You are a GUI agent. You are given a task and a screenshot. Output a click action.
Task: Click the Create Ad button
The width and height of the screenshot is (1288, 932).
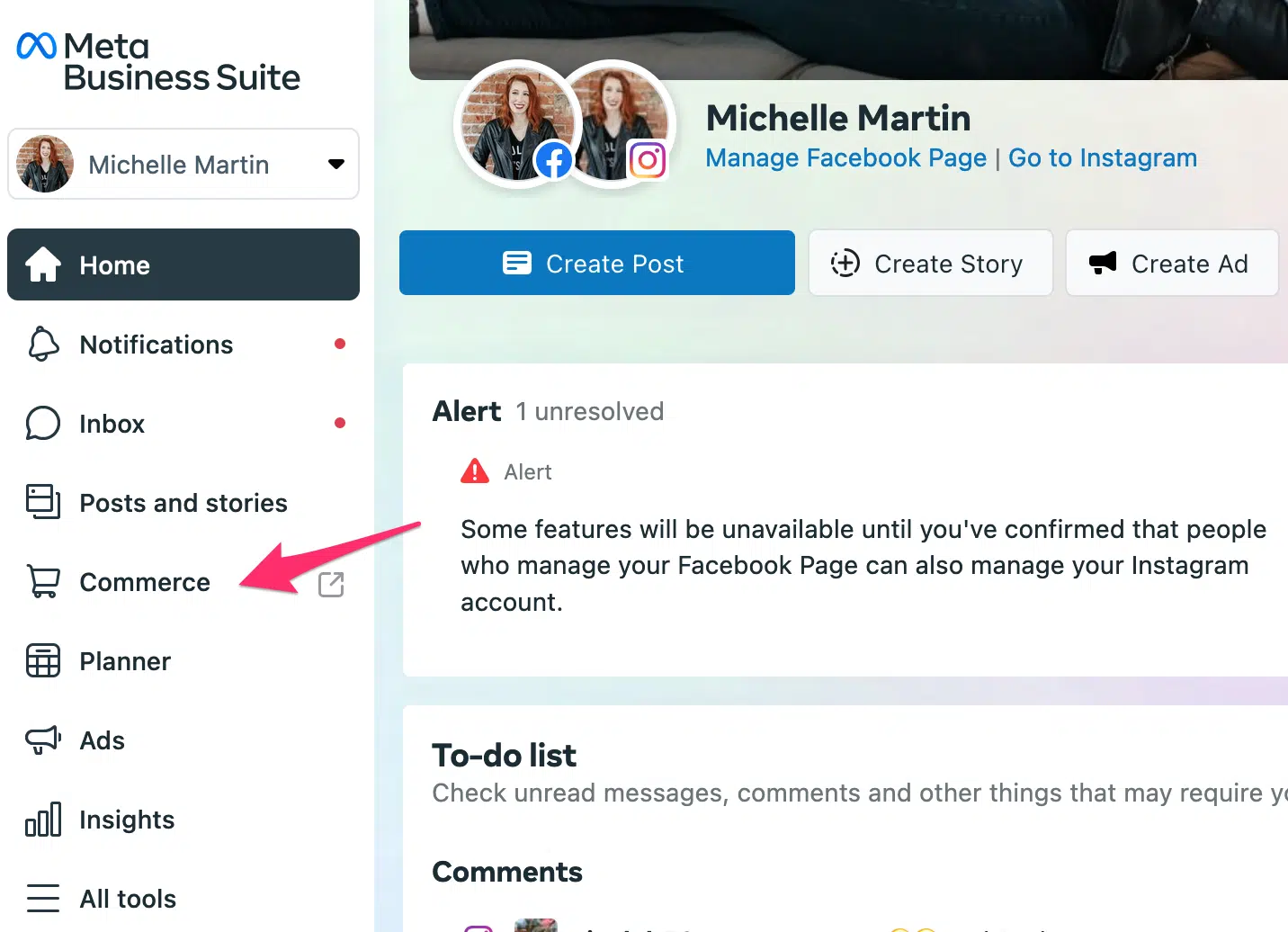[x=1172, y=263]
